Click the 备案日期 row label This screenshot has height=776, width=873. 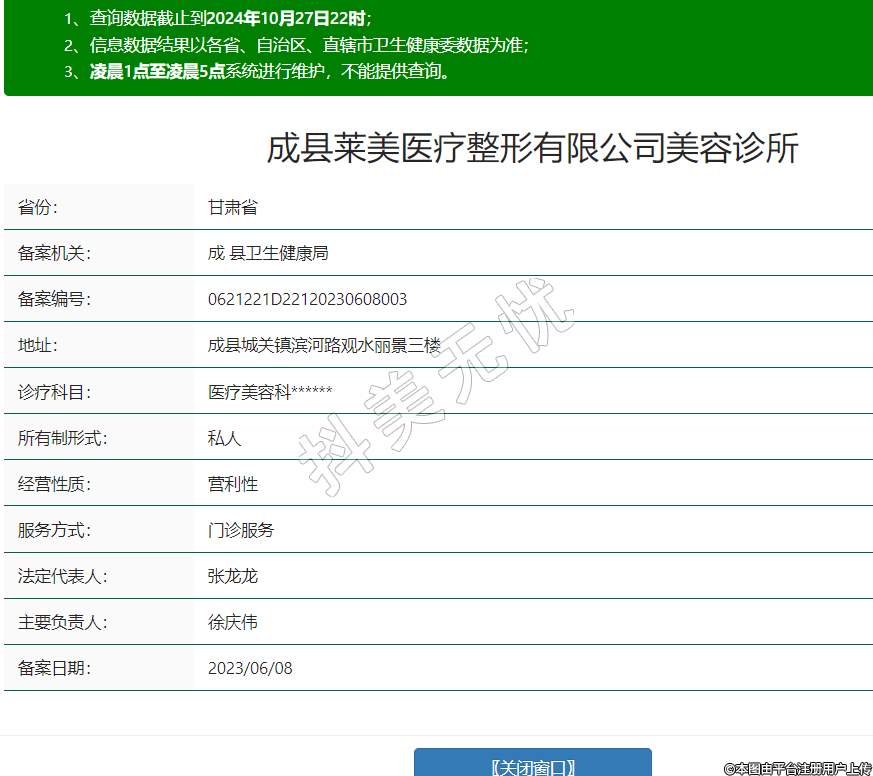(x=54, y=668)
